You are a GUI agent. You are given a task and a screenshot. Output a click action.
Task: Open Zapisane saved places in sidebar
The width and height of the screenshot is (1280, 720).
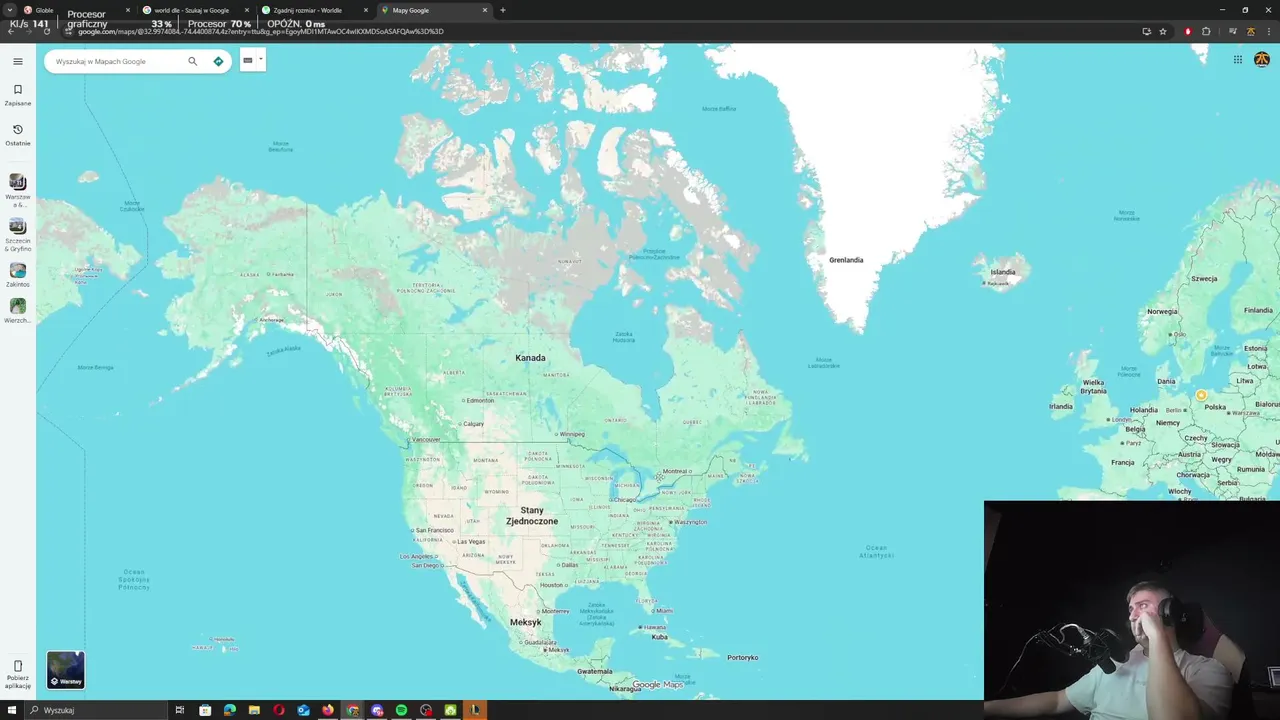[18, 95]
